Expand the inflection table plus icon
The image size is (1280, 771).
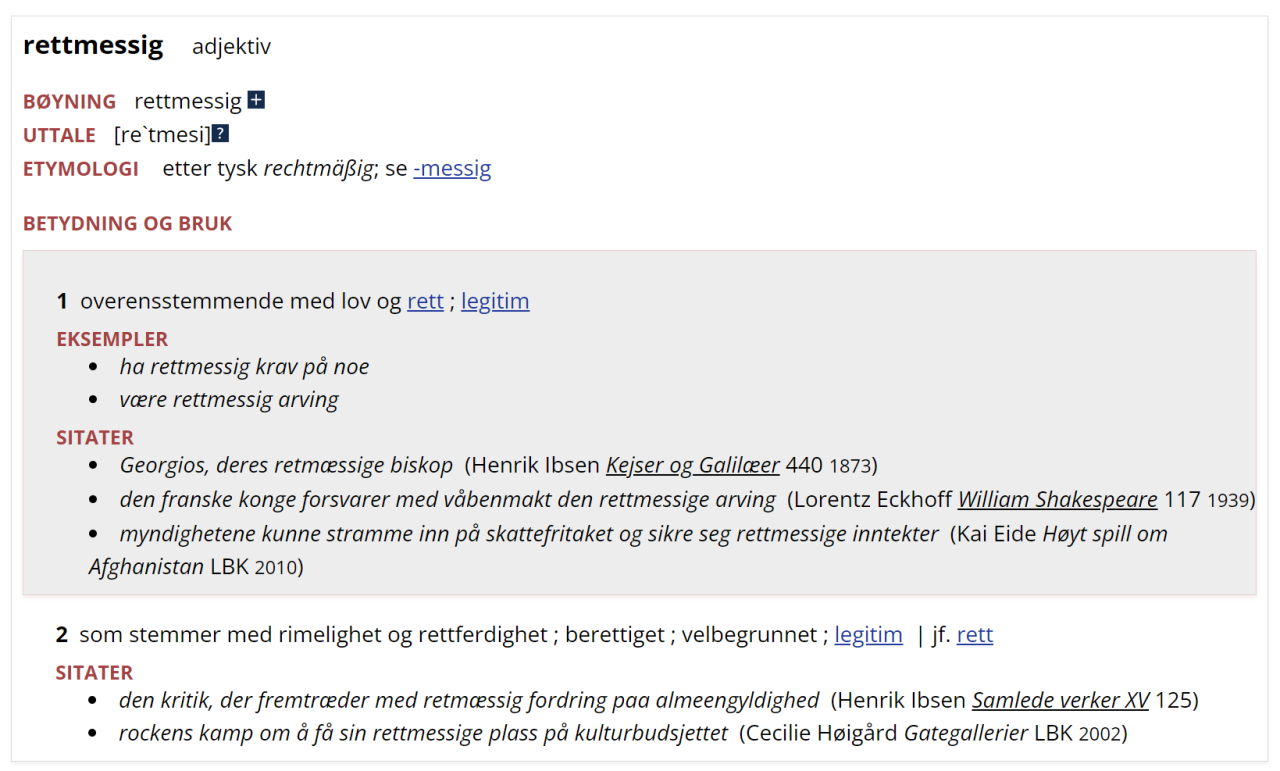click(256, 101)
